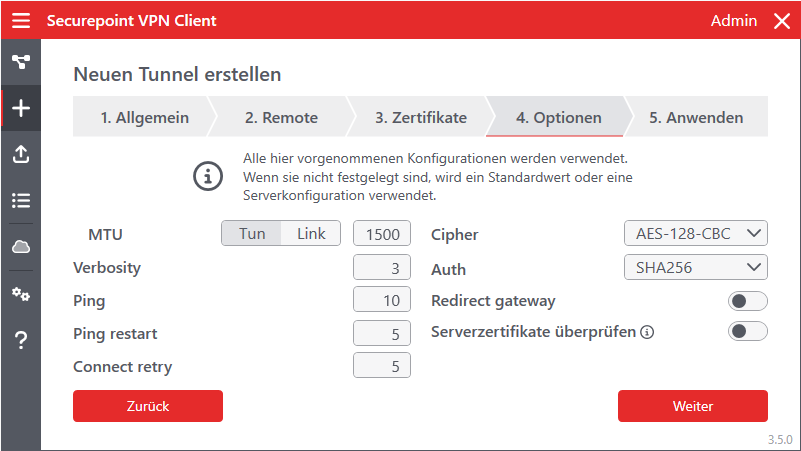This screenshot has height=451, width=801.
Task: Click the plus icon to add tunnel
Action: click(x=21, y=108)
